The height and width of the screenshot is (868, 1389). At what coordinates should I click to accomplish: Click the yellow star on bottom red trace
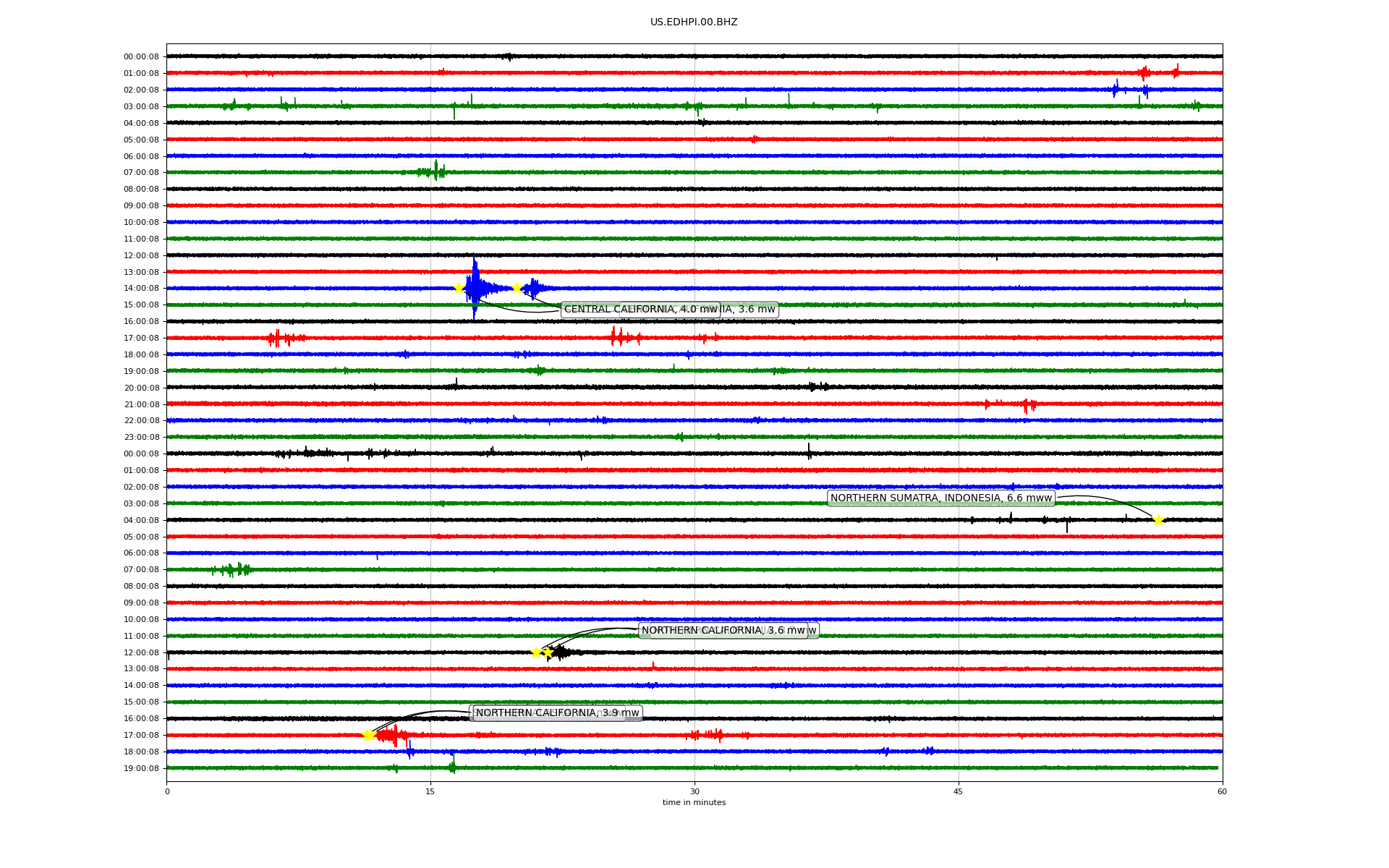point(368,735)
